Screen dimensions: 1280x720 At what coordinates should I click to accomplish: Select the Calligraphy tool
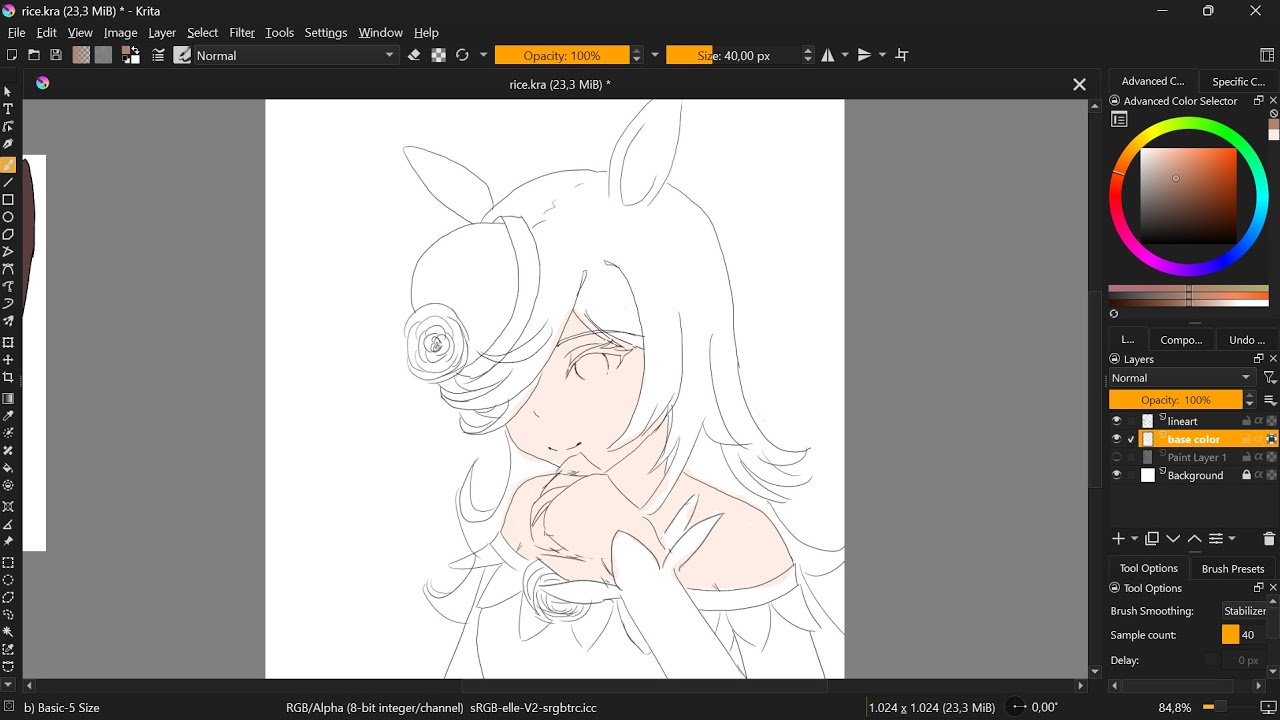9,145
